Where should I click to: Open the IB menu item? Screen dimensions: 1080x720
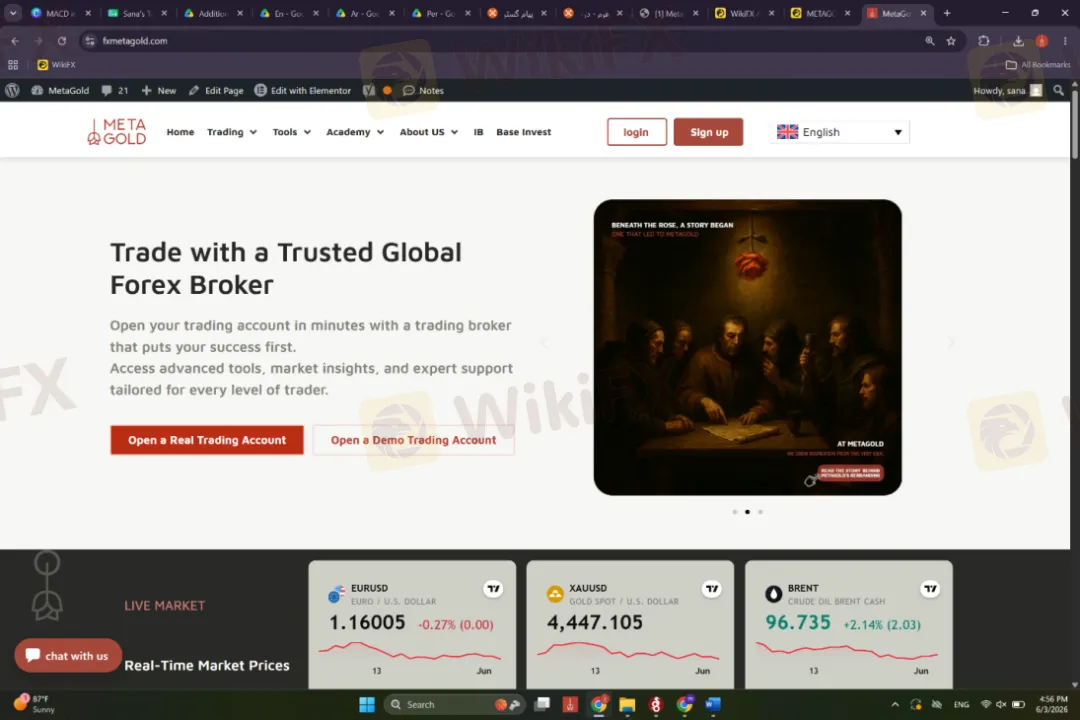[x=478, y=132]
